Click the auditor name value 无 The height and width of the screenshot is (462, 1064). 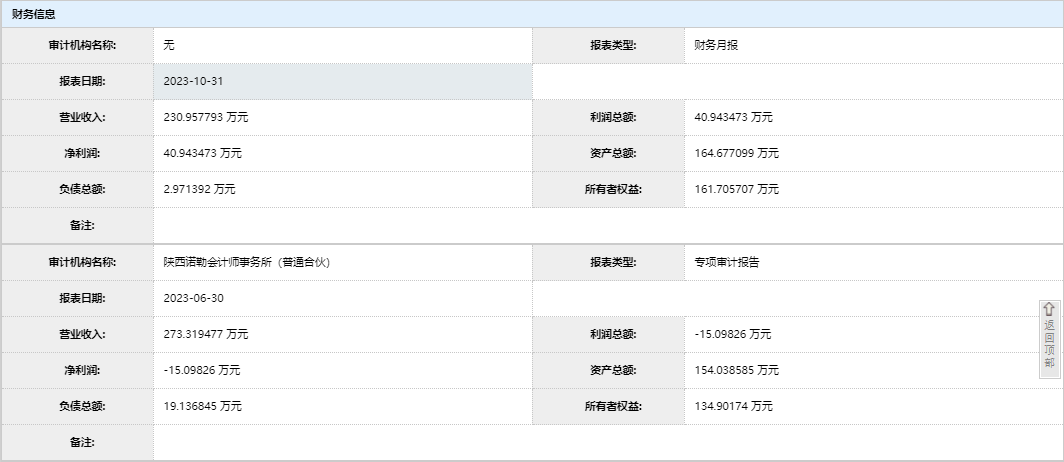coord(169,45)
